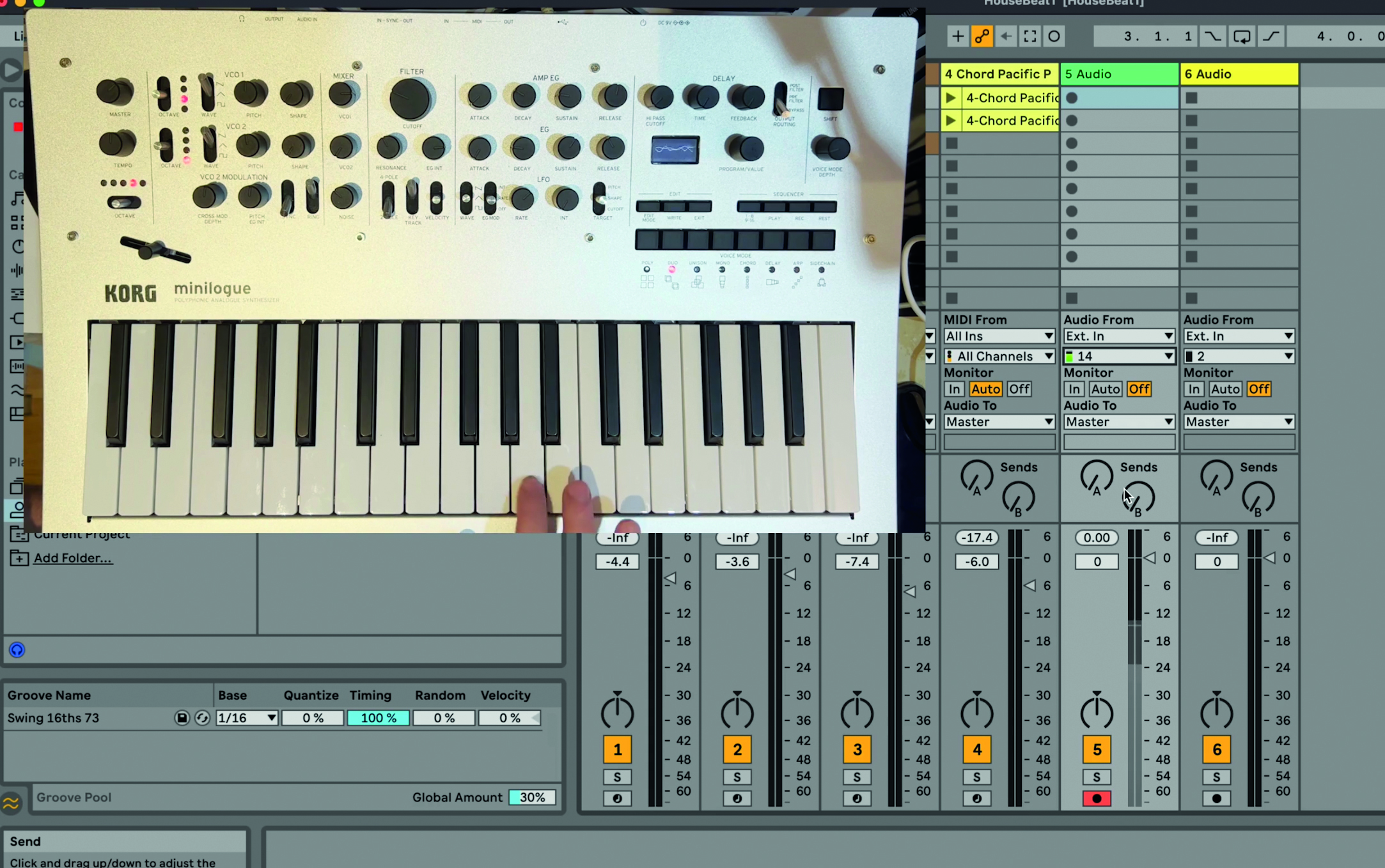The width and height of the screenshot is (1385, 868).
Task: Click the Re-enable Automation back arrow
Action: (x=1006, y=36)
